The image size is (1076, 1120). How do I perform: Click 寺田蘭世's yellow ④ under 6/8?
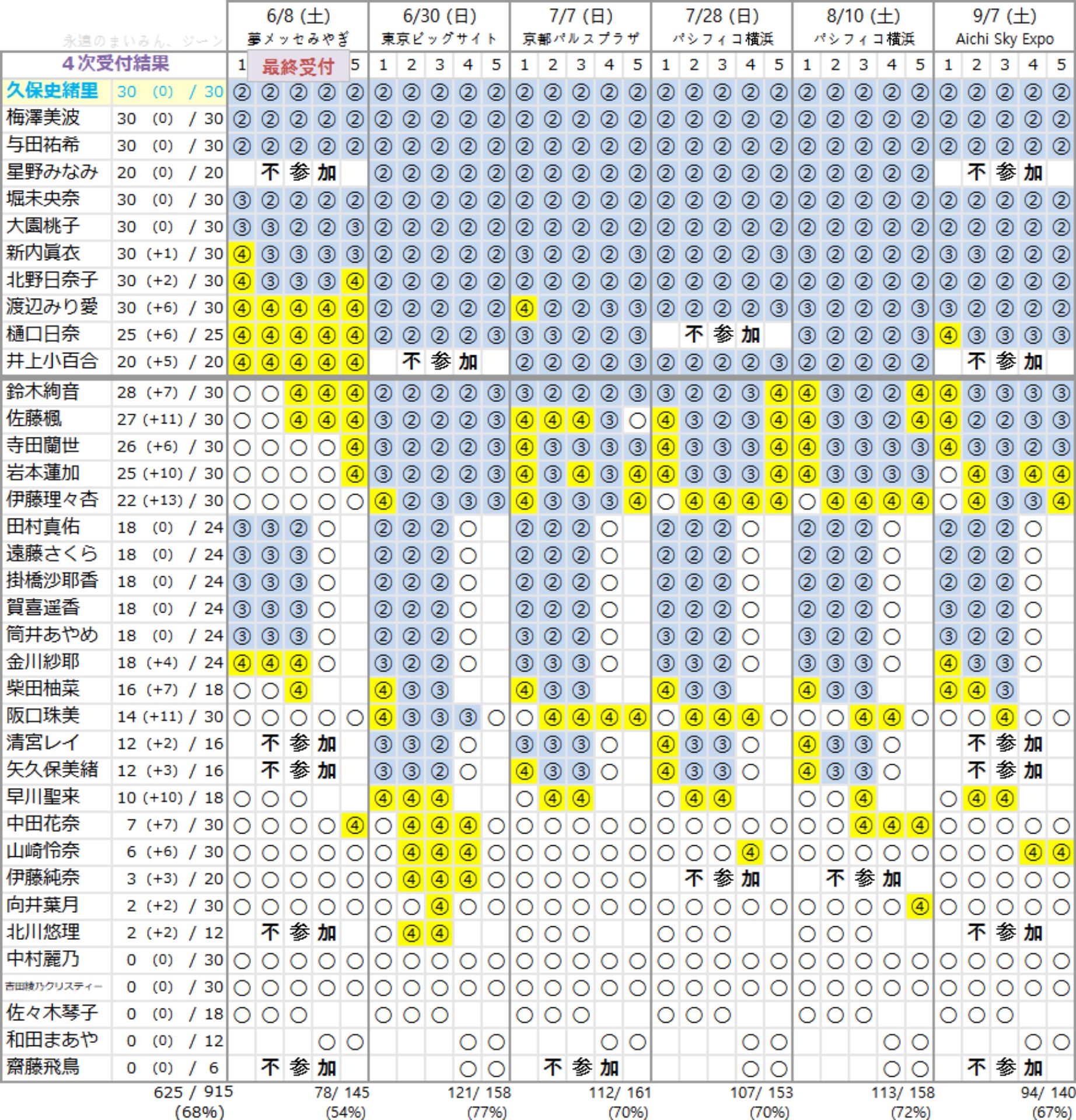coord(355,447)
